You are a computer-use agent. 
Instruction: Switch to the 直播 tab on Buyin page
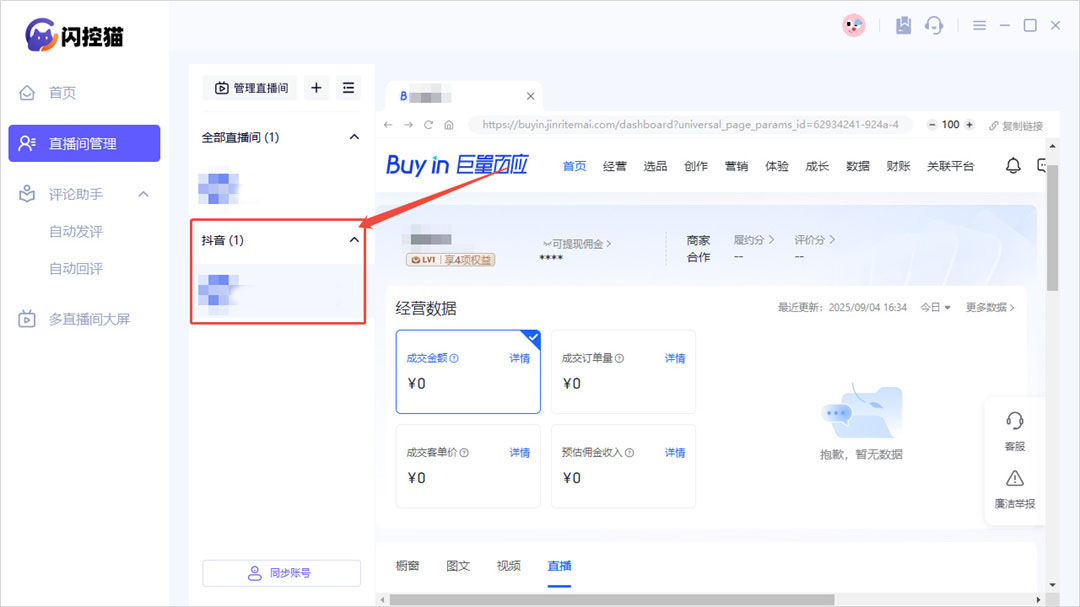coord(559,565)
